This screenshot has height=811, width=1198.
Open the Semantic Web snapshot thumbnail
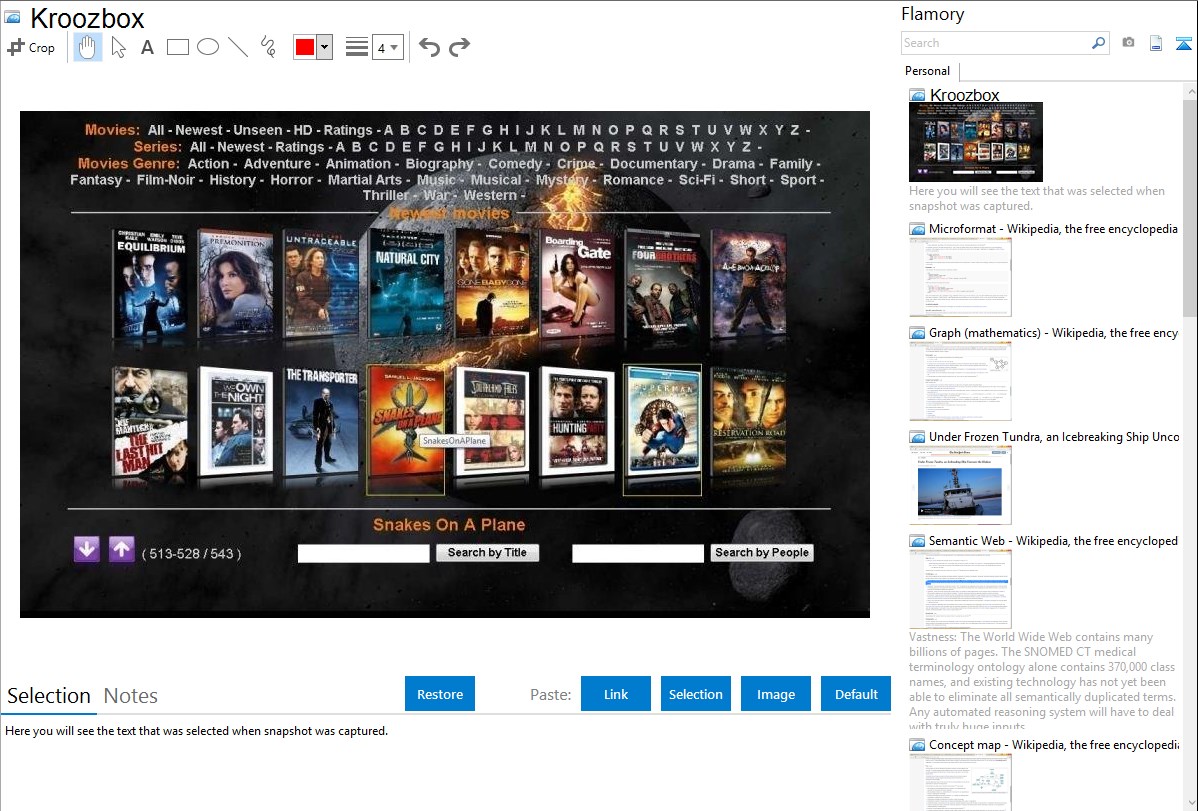960,589
